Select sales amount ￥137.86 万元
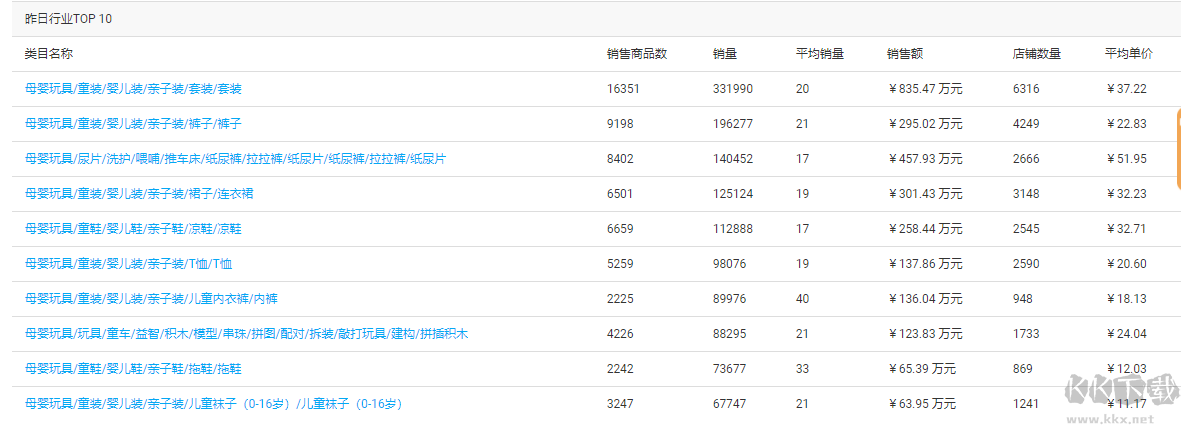Image resolution: width=1181 pixels, height=426 pixels. (925, 263)
